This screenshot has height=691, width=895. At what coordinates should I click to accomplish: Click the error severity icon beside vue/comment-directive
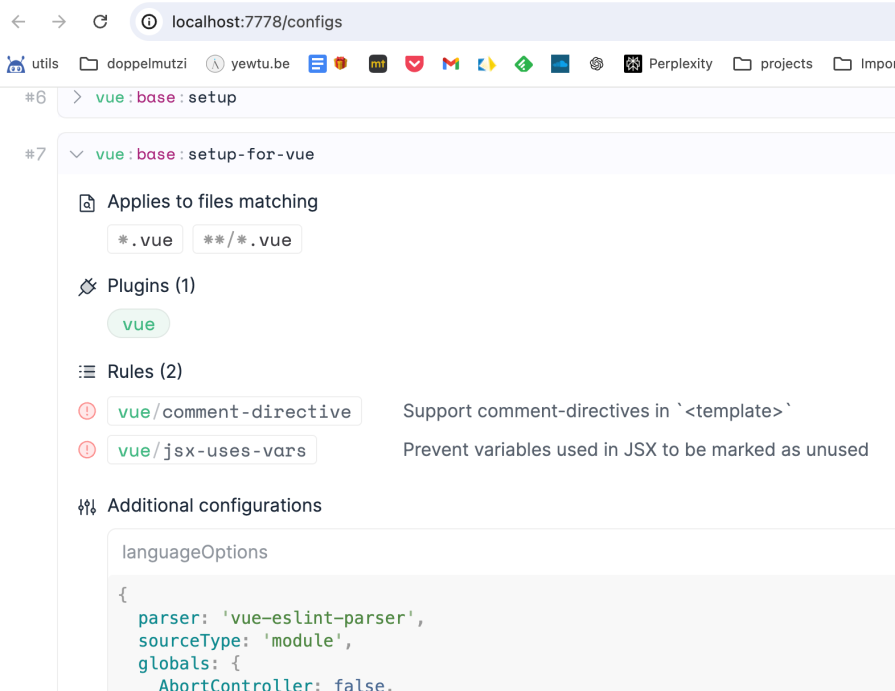tap(87, 411)
